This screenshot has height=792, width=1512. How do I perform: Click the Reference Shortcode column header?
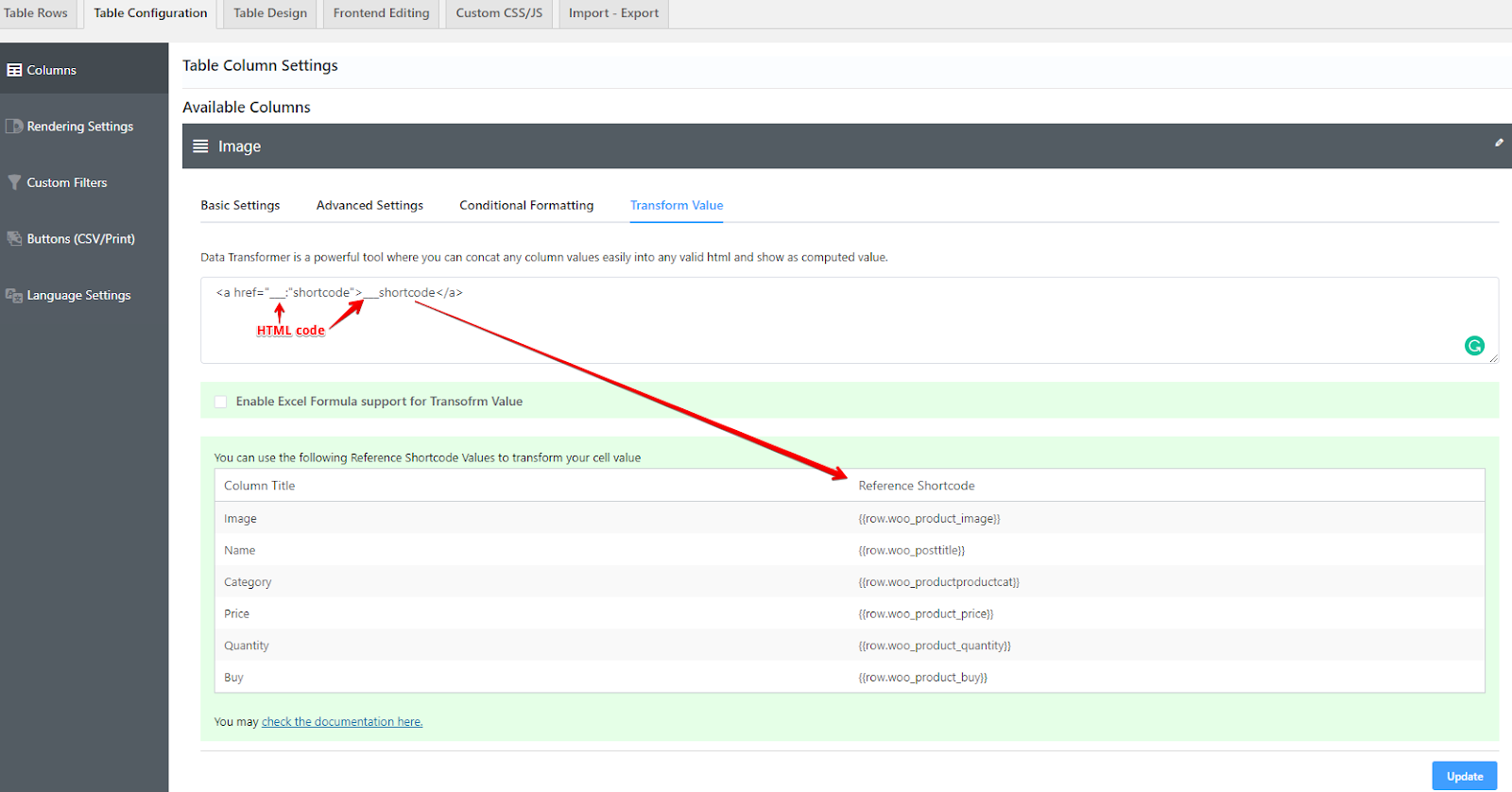coord(917,486)
